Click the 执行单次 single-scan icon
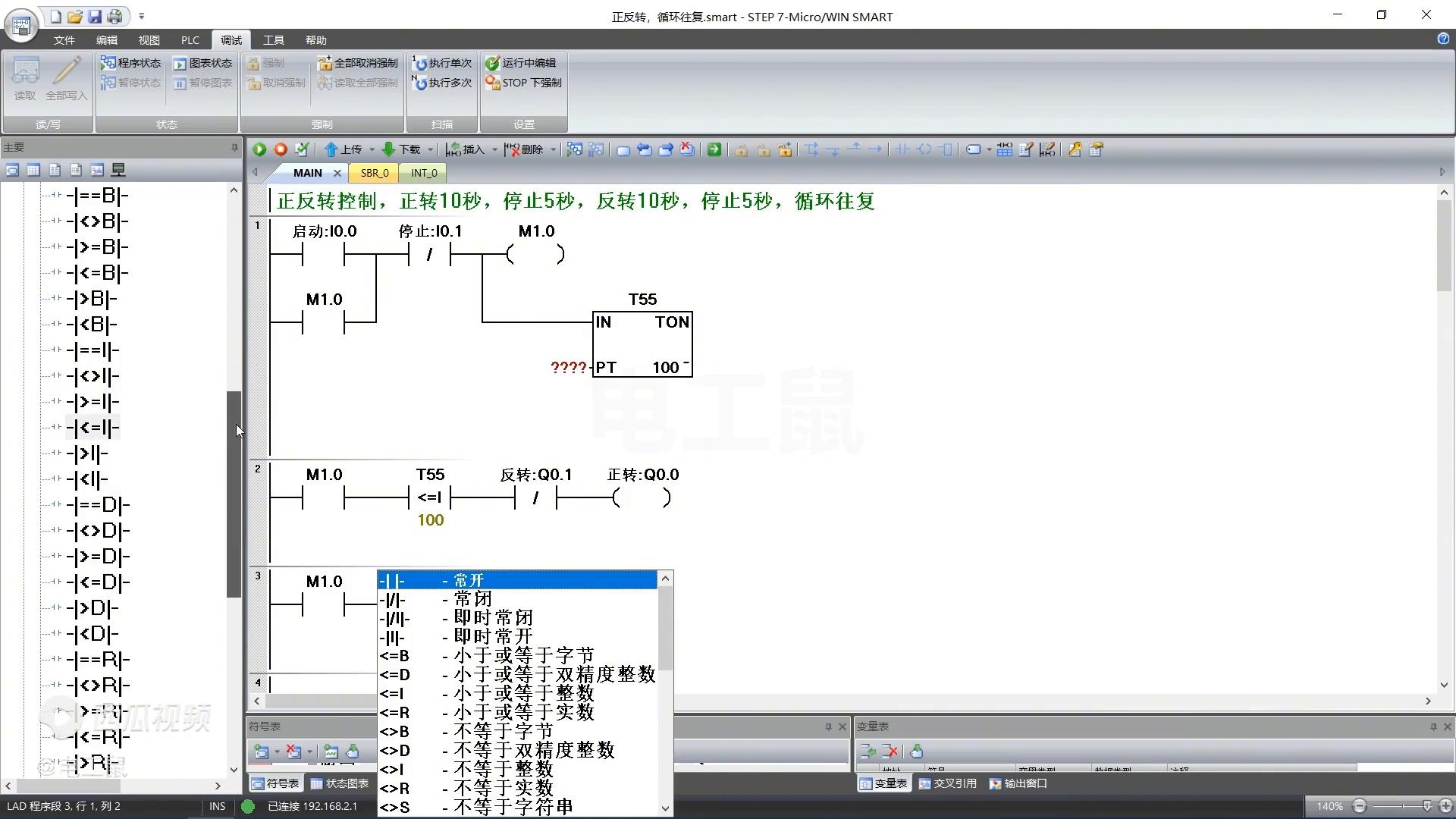This screenshot has width=1456, height=819. coord(419,63)
